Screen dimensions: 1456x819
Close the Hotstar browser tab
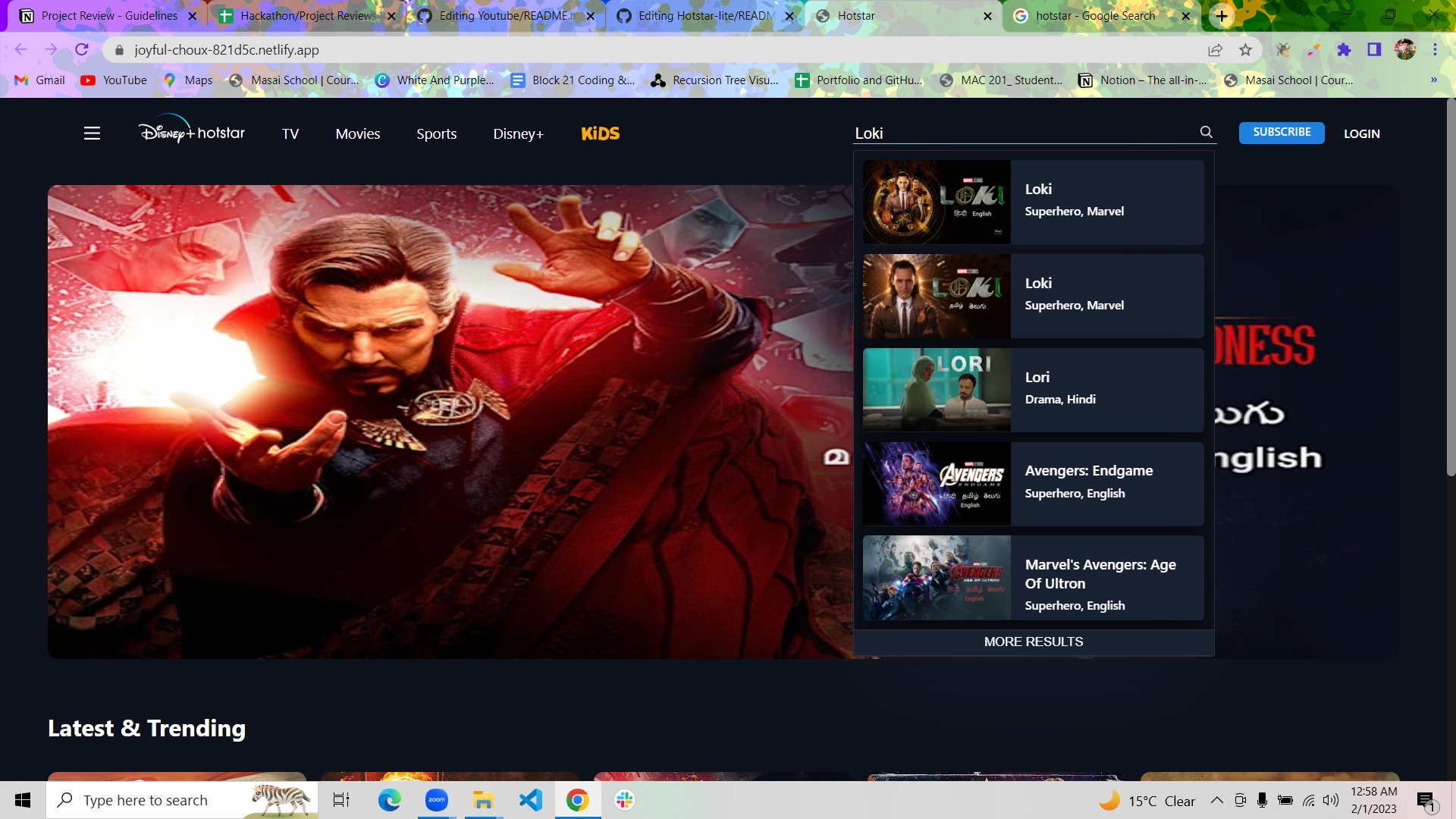click(x=987, y=16)
